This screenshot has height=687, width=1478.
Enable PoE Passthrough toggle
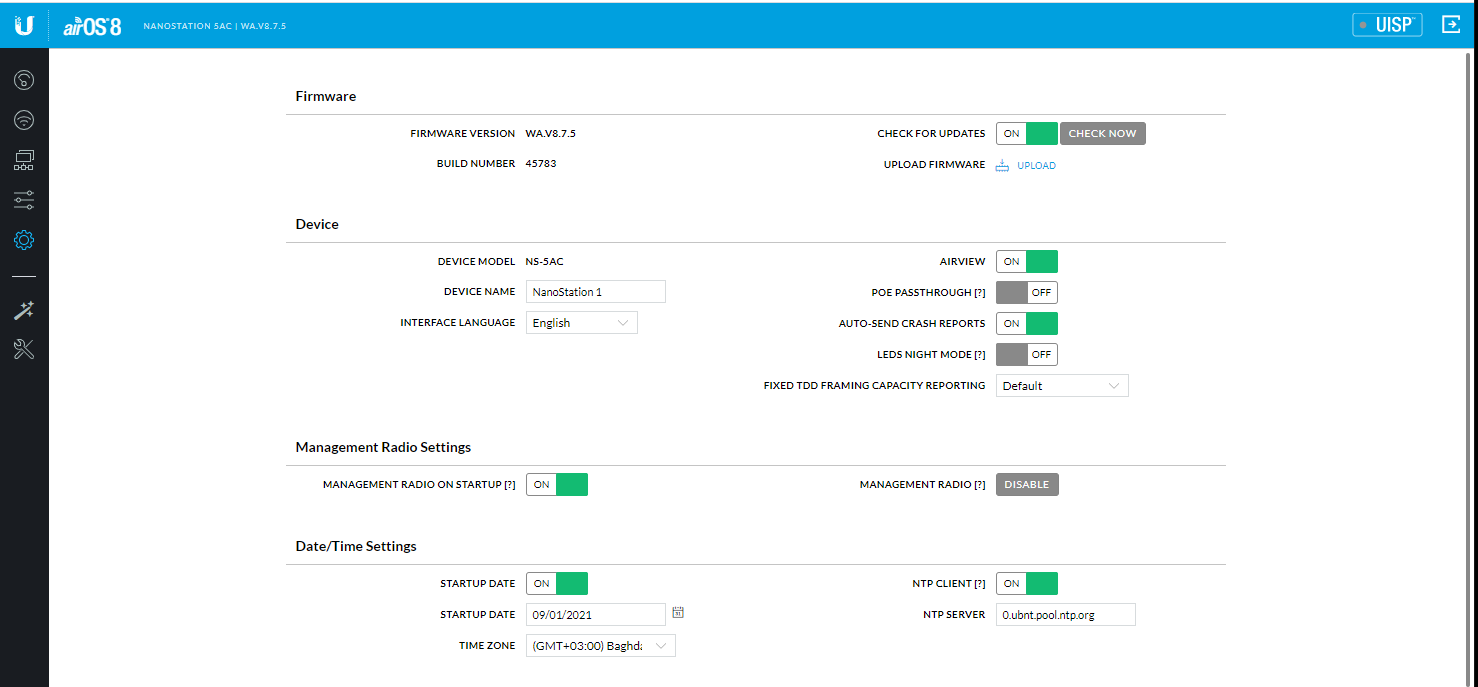tap(1026, 293)
